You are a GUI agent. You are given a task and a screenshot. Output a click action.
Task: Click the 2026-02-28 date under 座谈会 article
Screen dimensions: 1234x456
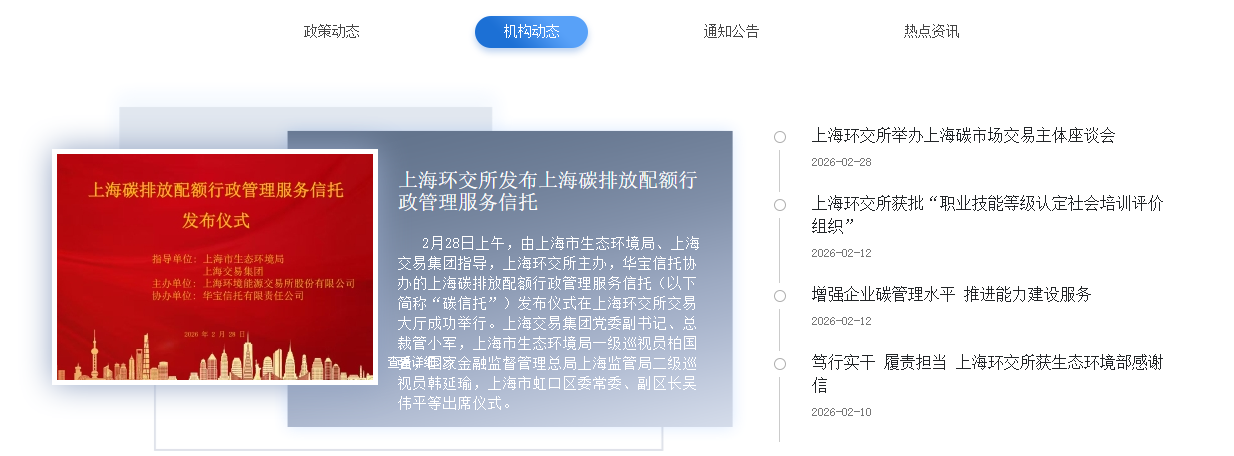click(841, 162)
